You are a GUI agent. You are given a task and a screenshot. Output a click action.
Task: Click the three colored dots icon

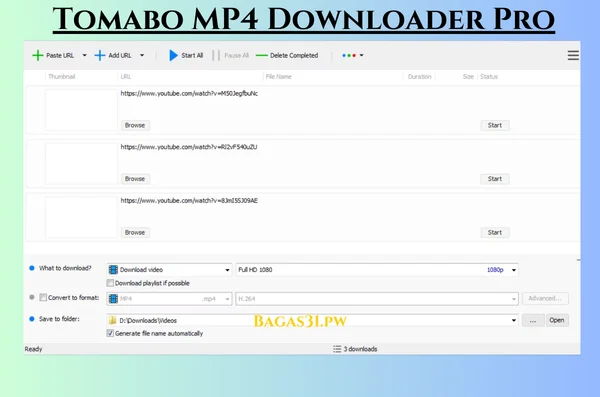(349, 56)
